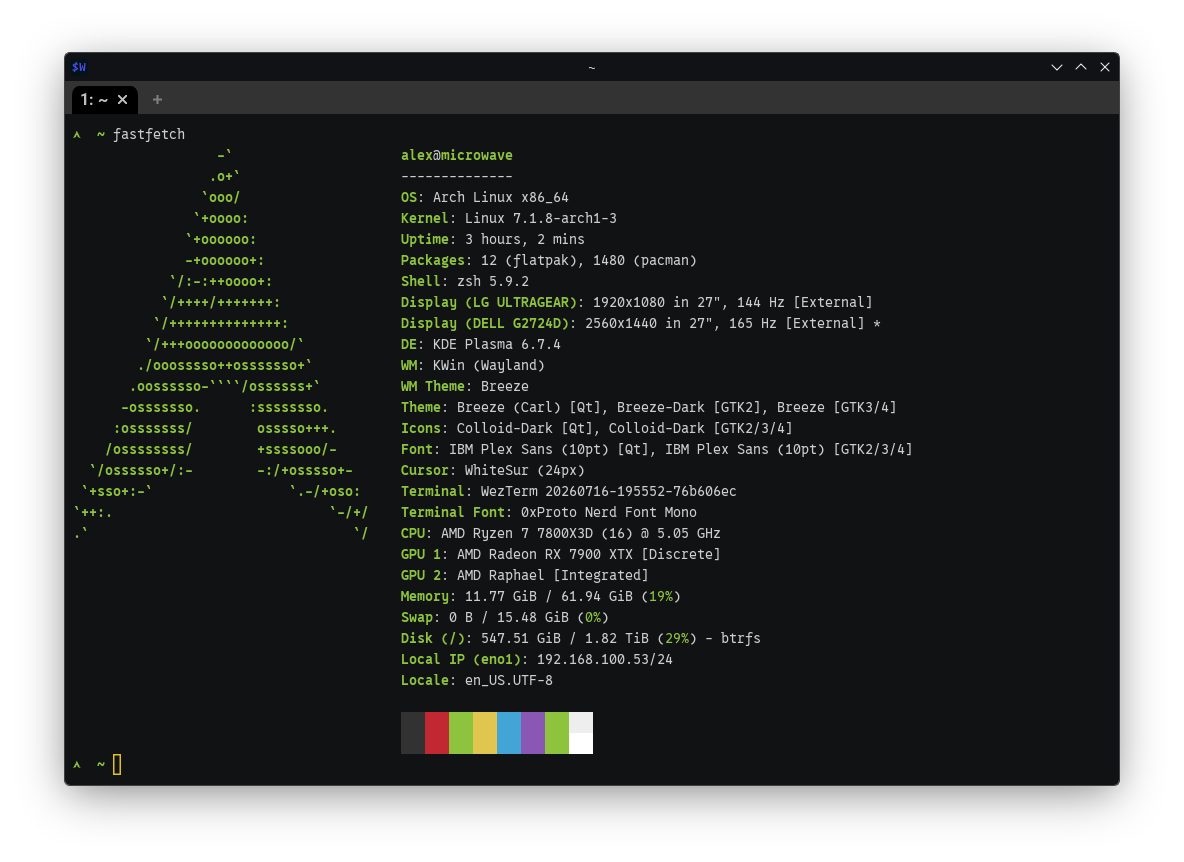Click the red color block
The width and height of the screenshot is (1184, 862).
[x=437, y=733]
